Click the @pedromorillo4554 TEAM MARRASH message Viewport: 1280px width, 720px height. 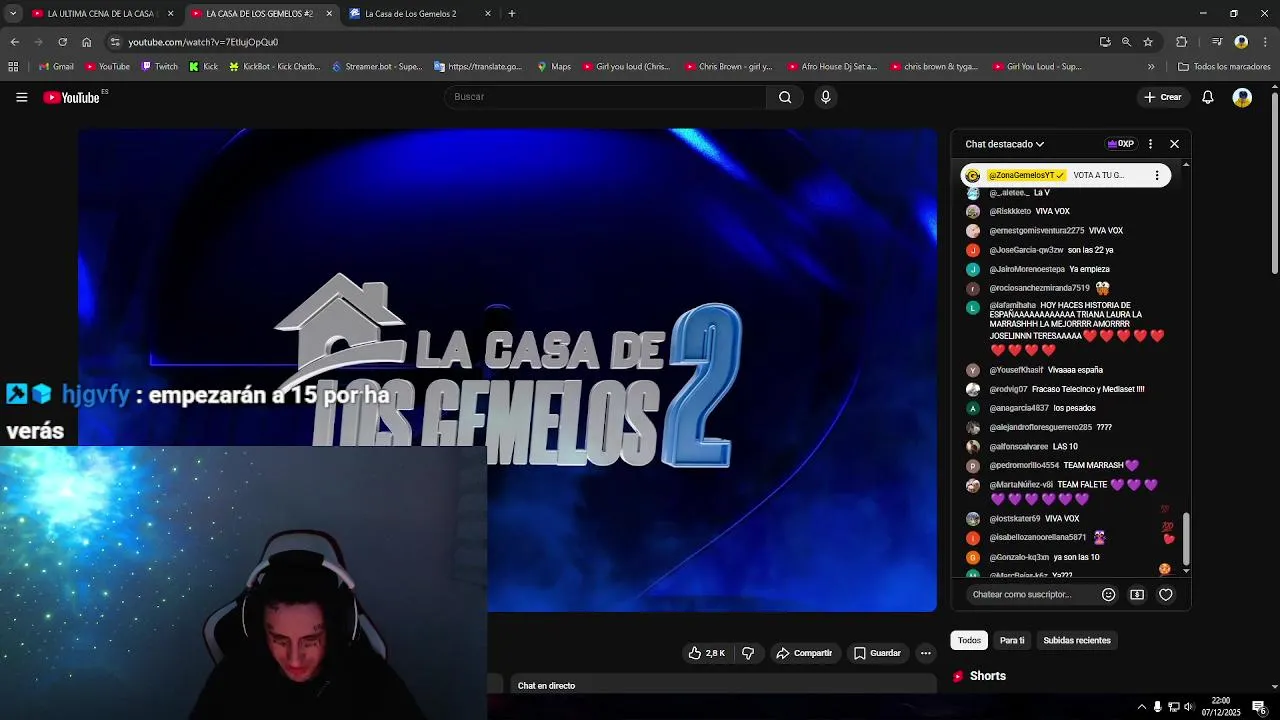pos(1064,466)
